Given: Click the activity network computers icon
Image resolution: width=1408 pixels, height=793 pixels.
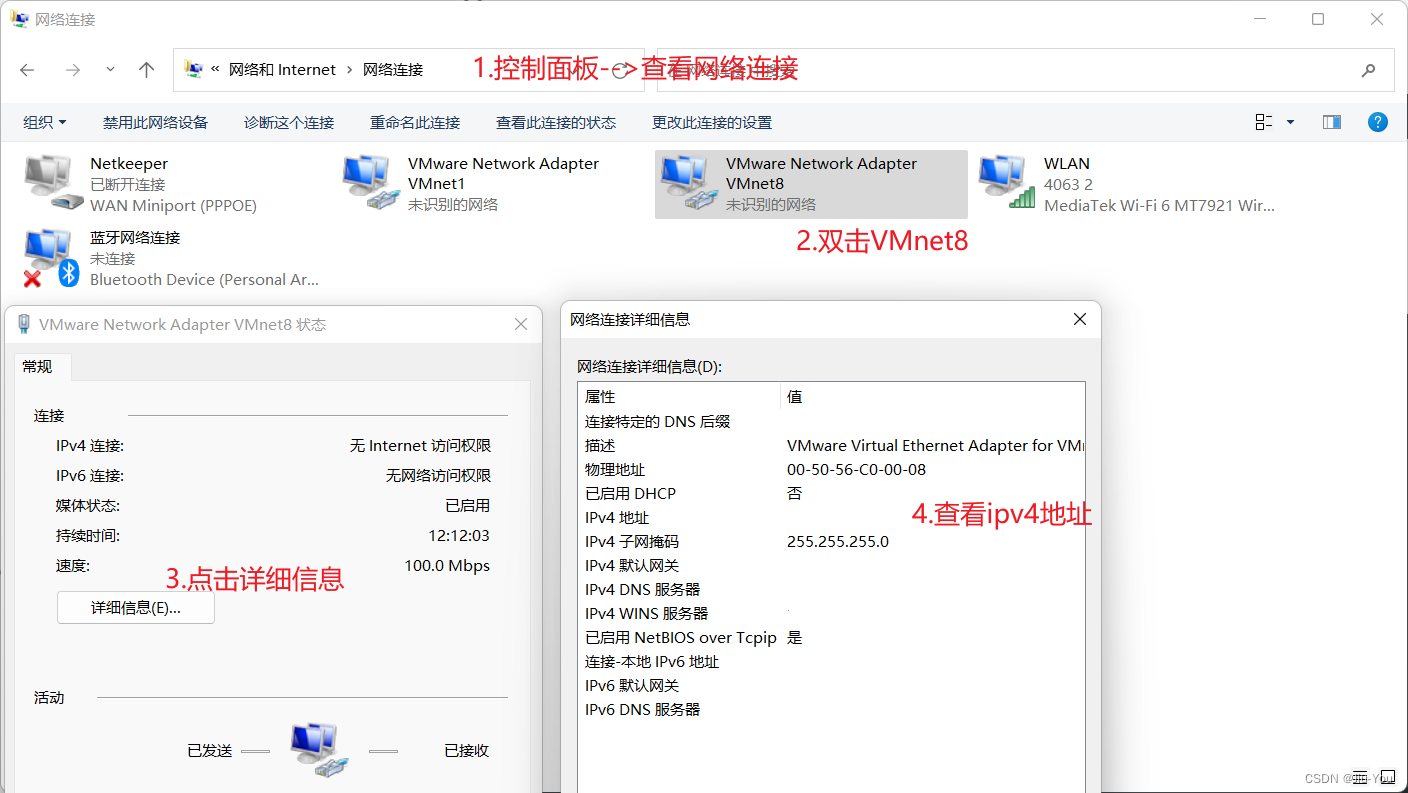Looking at the screenshot, I should pos(320,750).
